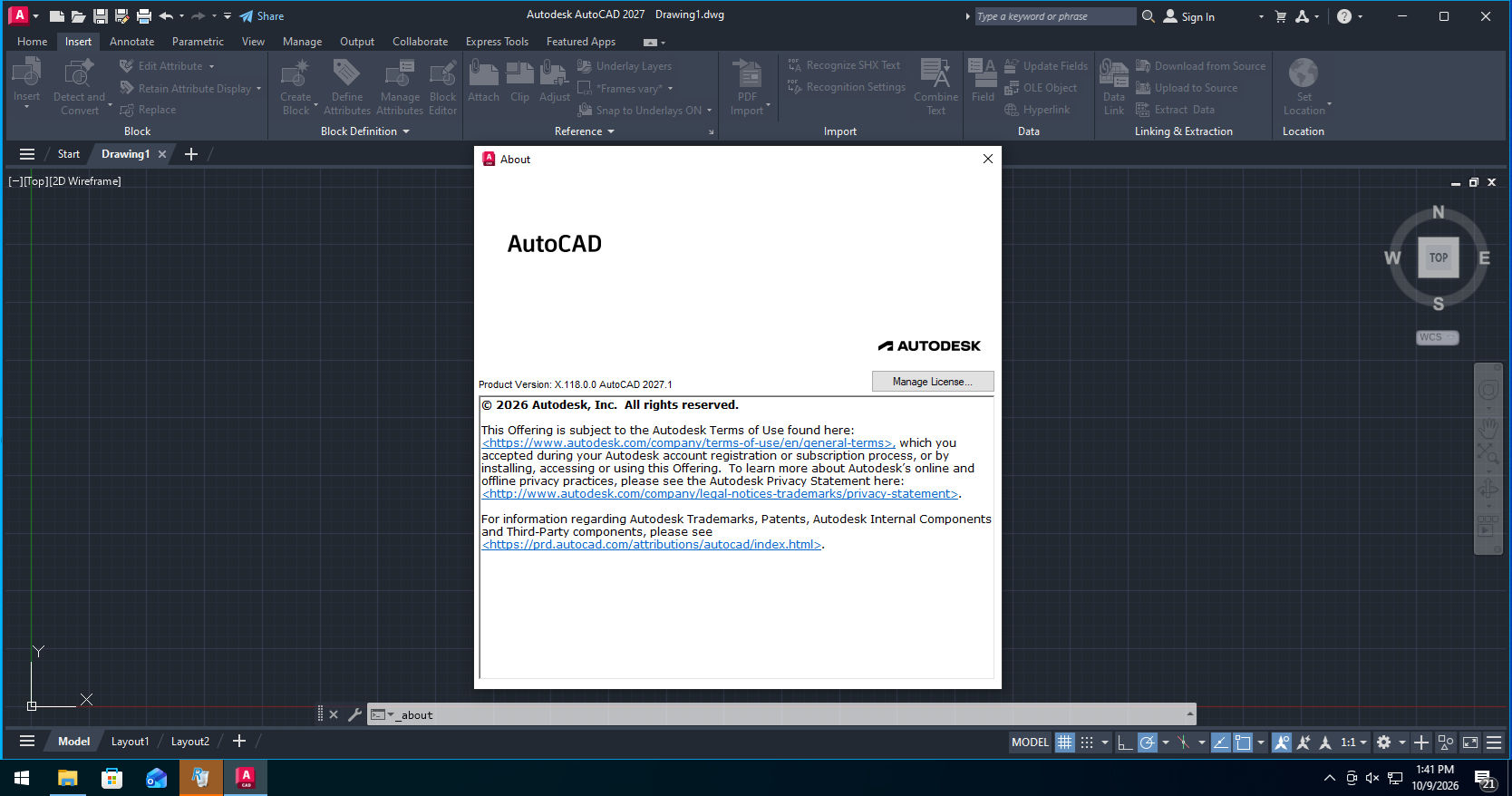Insert a Field from the Data panel
This screenshot has height=796, width=1512.
click(x=983, y=82)
